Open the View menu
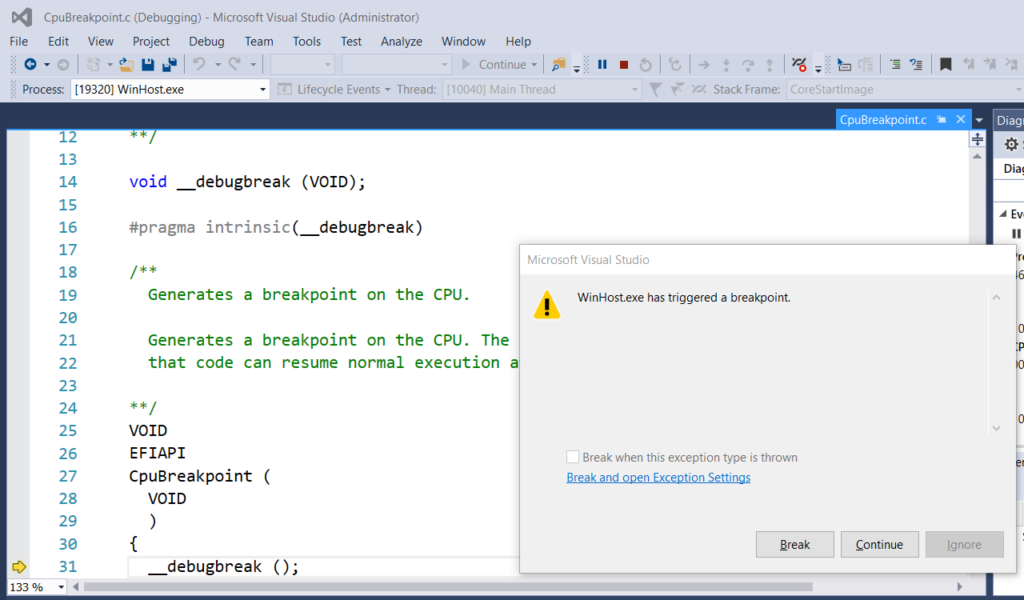This screenshot has width=1024, height=600. point(101,41)
